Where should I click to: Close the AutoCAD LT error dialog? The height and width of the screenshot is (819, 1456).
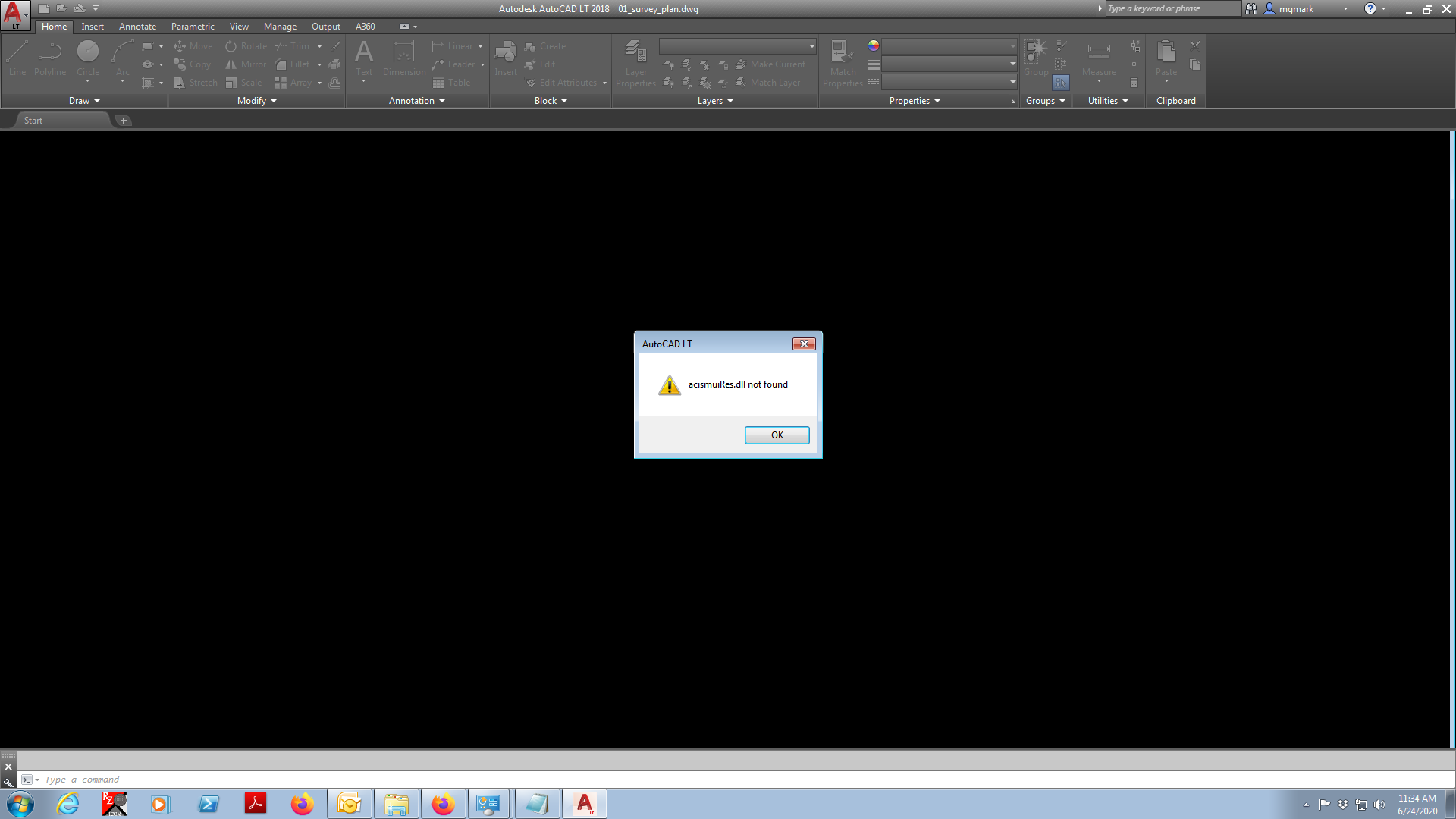tap(804, 344)
